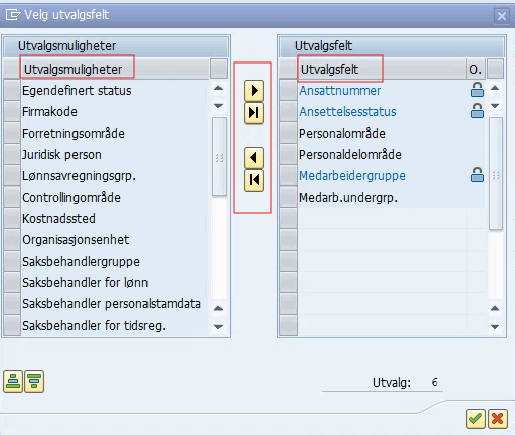Click the move all right arrow button
This screenshot has width=515, height=435.
pyautogui.click(x=254, y=113)
